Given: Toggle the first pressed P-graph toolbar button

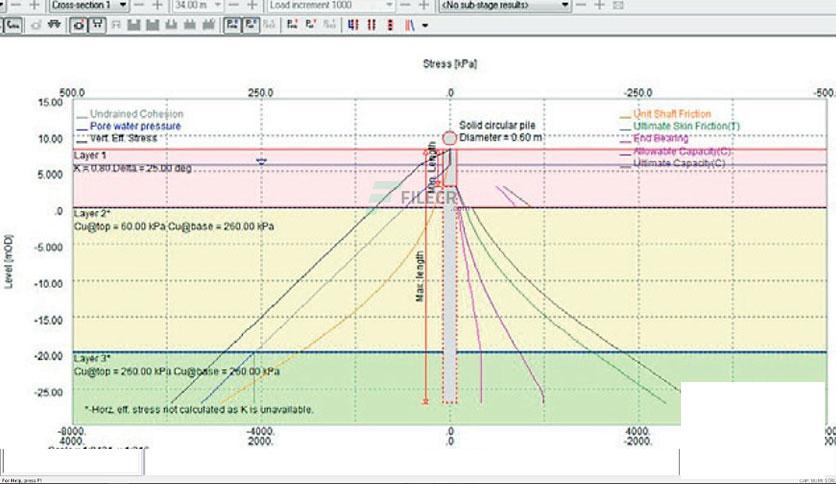Looking at the screenshot, I should tap(232, 25).
